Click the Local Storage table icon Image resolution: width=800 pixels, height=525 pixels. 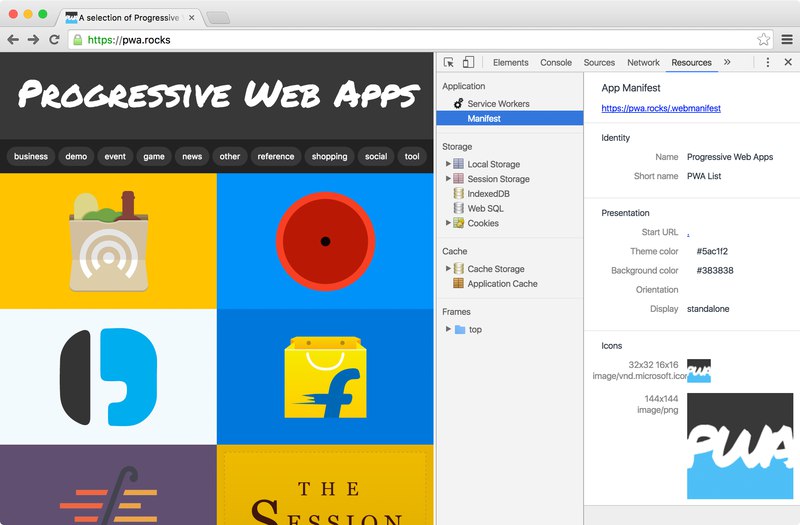click(x=459, y=164)
